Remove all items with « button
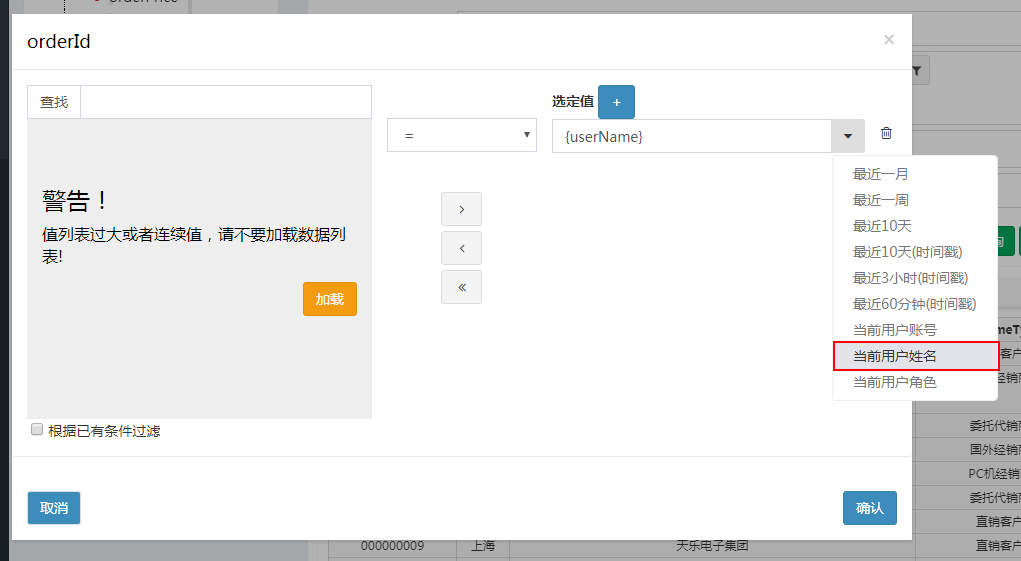 462,287
